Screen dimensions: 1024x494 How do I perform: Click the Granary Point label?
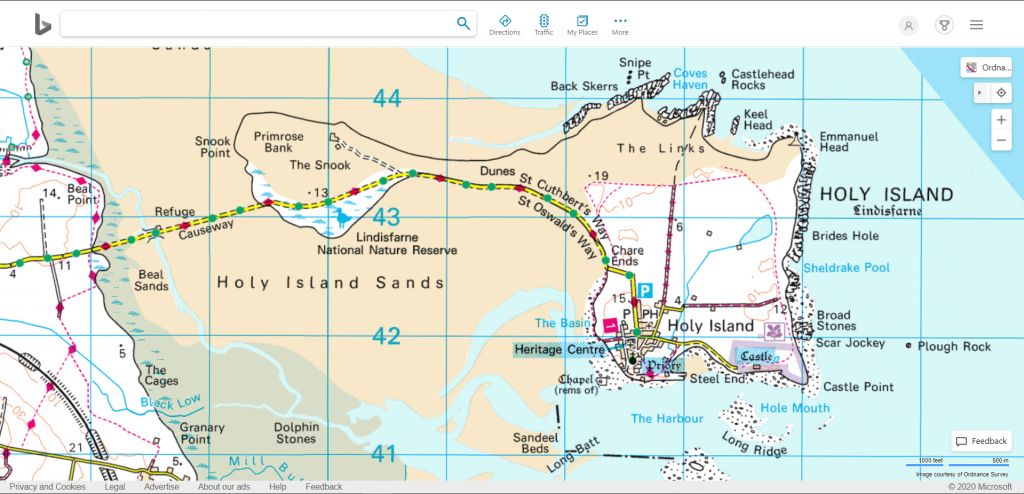pos(202,433)
